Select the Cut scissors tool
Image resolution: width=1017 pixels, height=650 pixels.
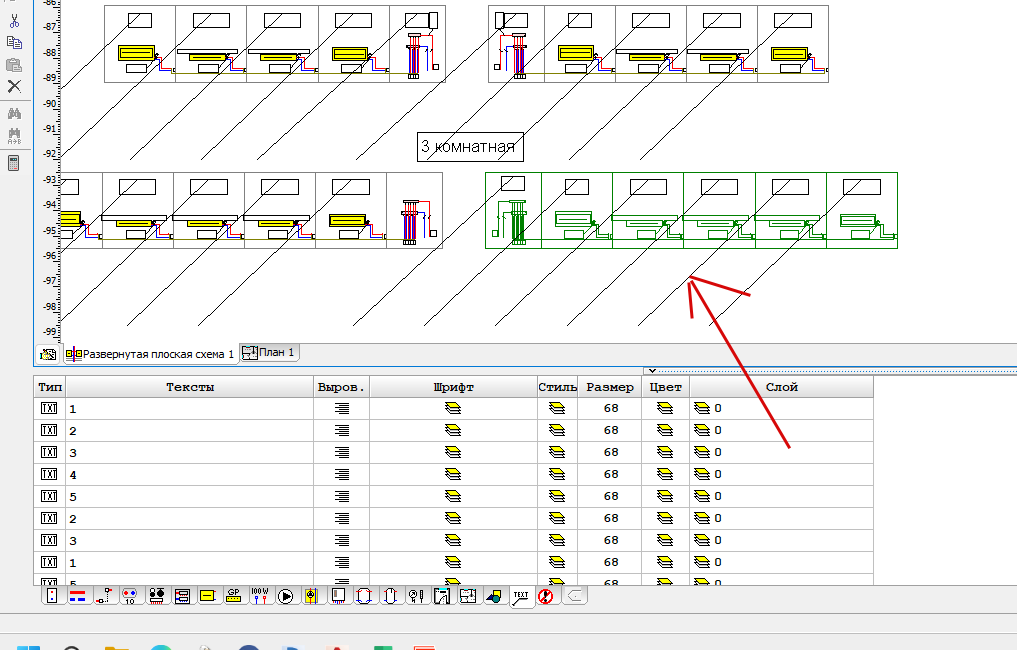pyautogui.click(x=14, y=21)
